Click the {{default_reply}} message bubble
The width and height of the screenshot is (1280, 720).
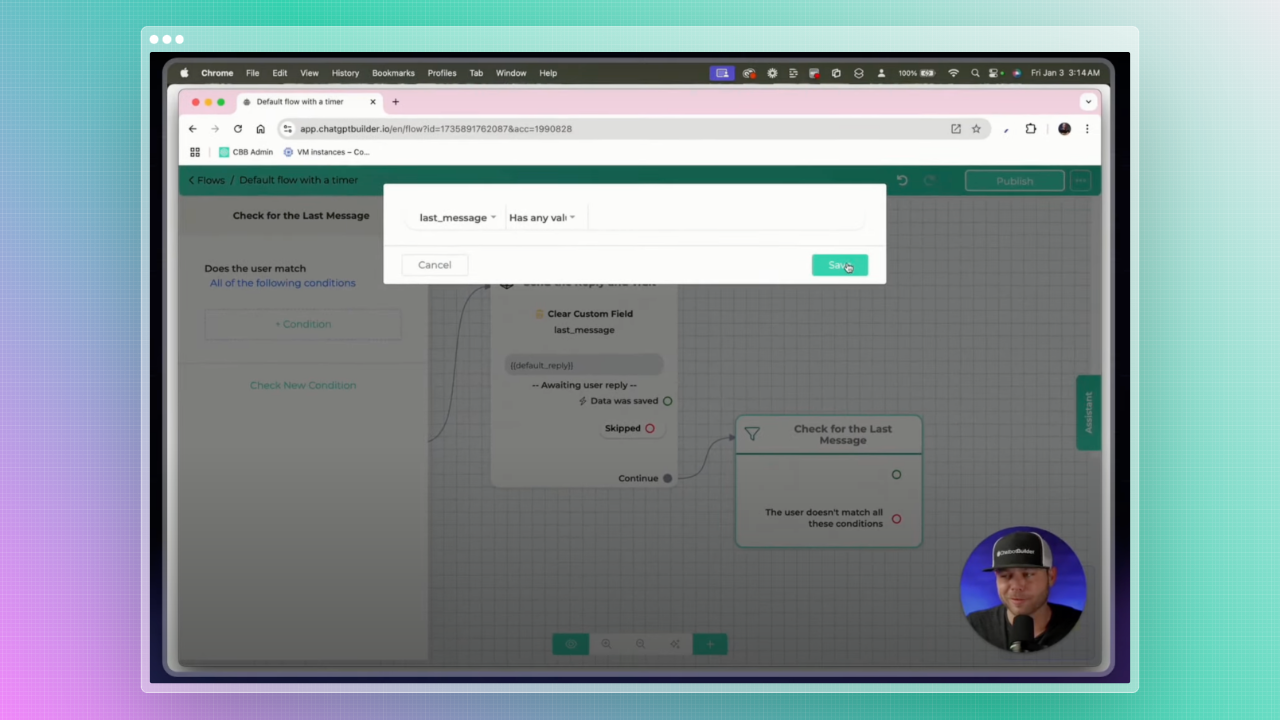(x=583, y=365)
